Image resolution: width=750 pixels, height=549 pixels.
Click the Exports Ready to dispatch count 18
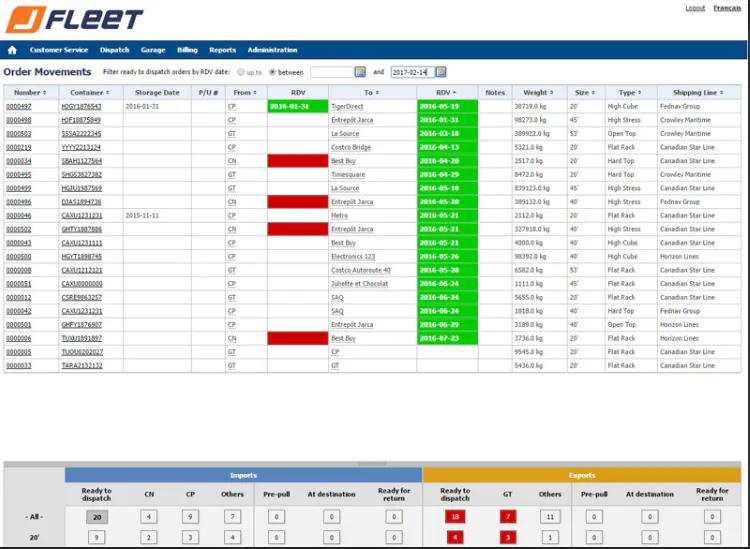455,516
